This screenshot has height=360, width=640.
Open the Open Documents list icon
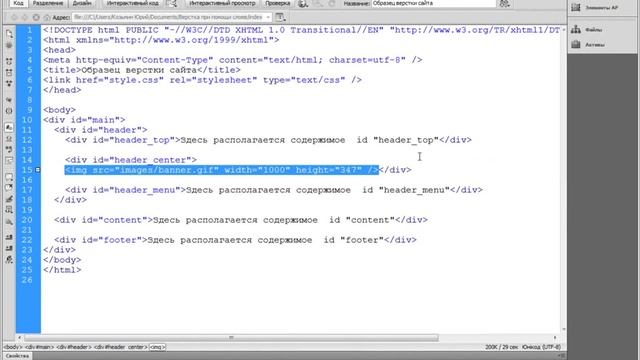click(9, 33)
